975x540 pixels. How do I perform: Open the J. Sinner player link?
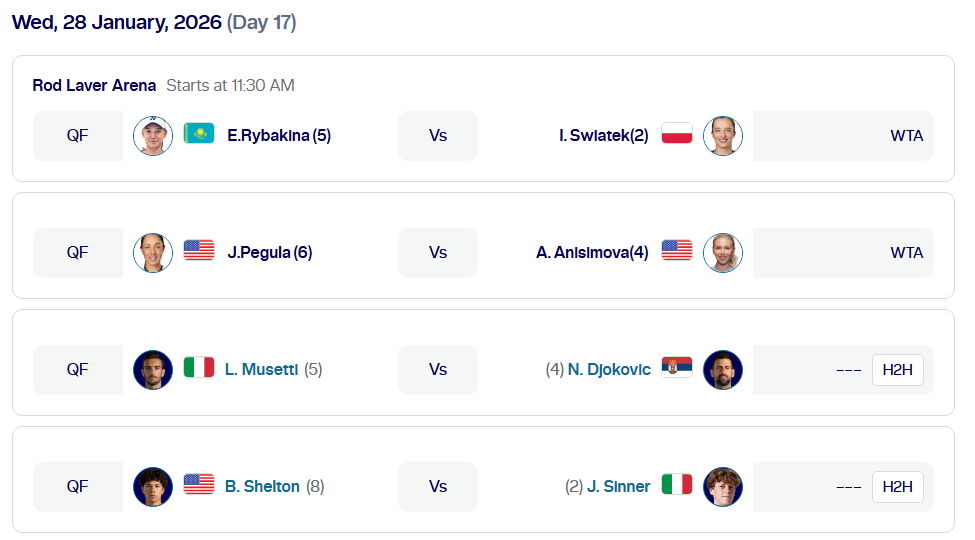619,487
